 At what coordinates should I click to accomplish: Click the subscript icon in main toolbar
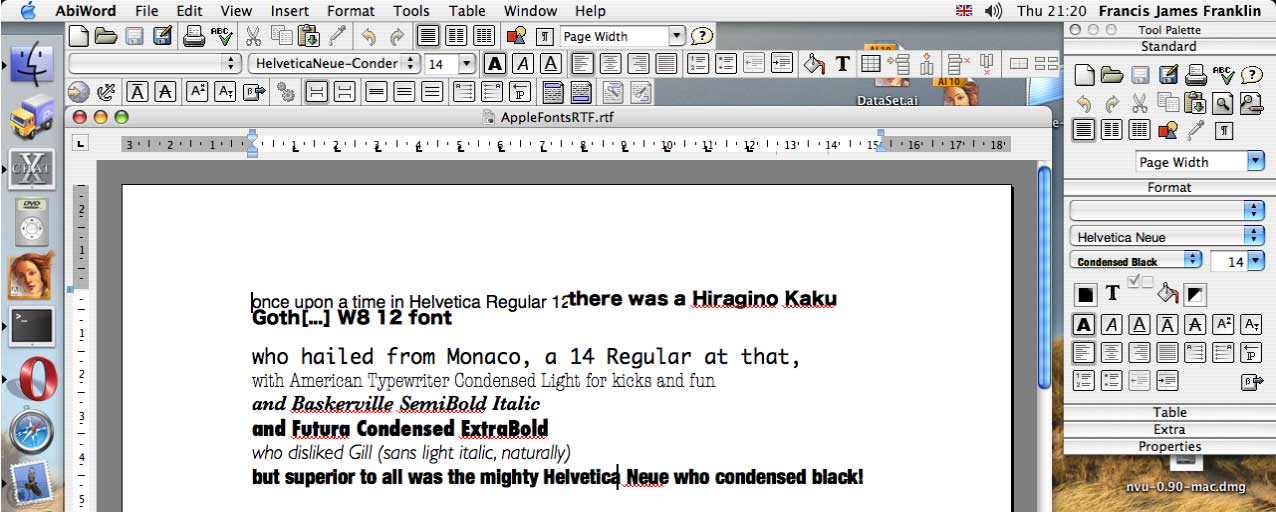[225, 92]
